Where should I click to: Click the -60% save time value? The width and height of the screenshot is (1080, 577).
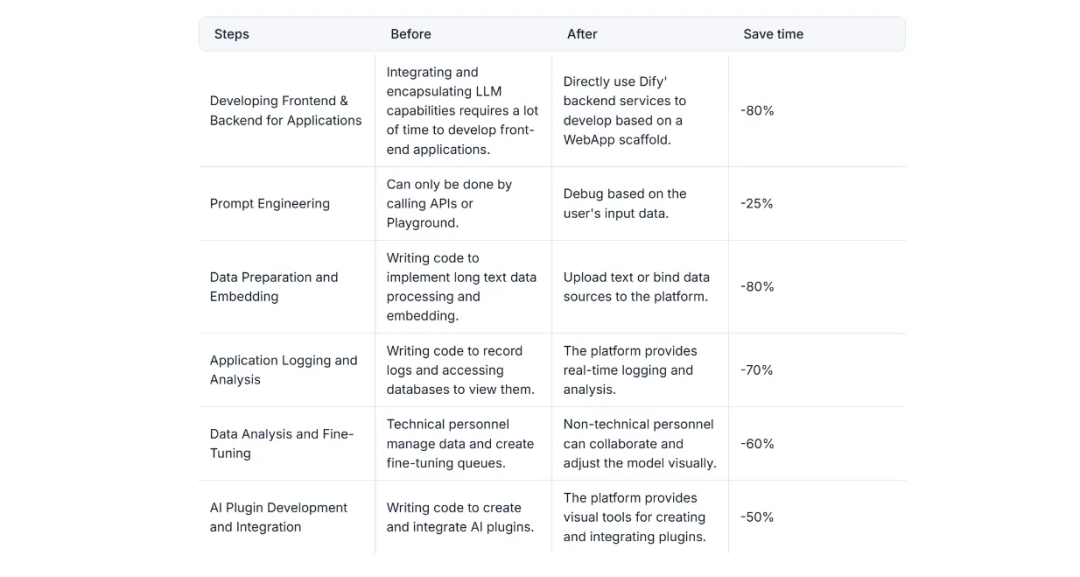tap(757, 443)
